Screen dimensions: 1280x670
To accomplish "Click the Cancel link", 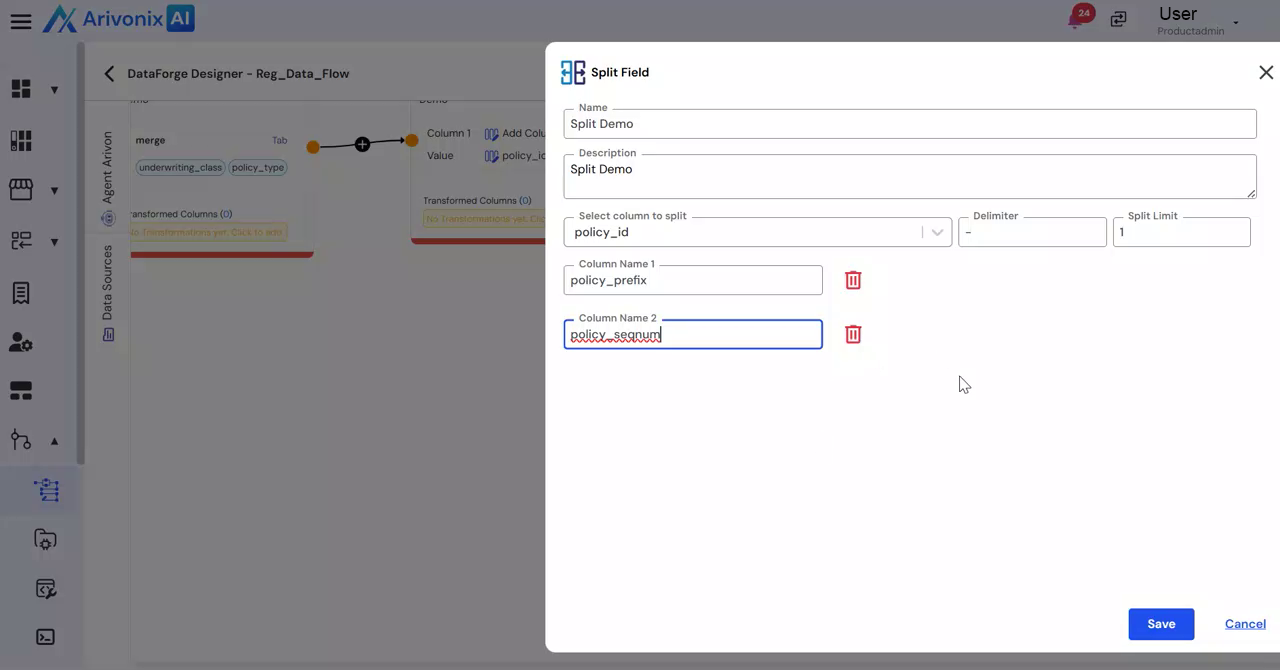I will [x=1245, y=624].
